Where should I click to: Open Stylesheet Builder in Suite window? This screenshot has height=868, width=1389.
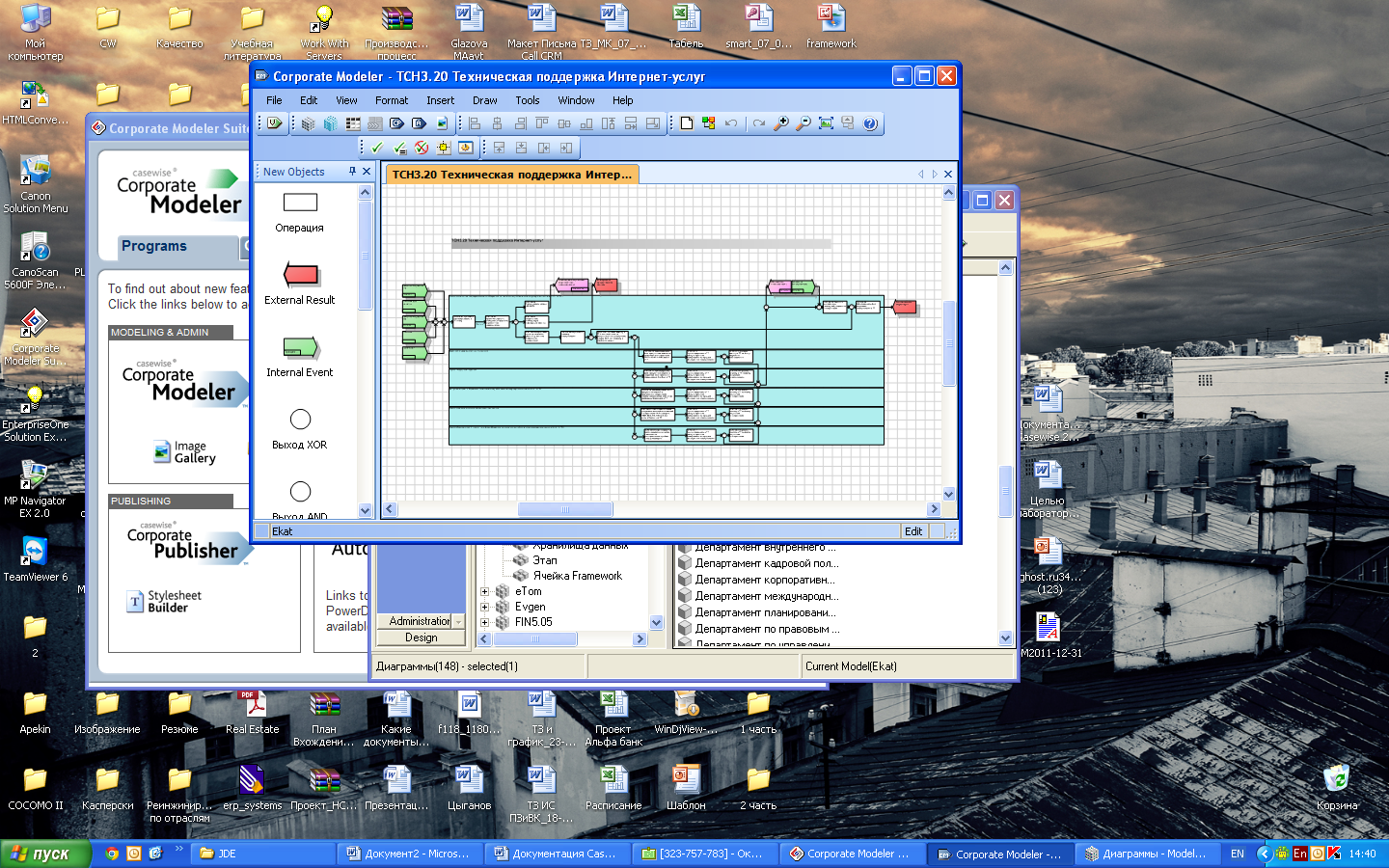tap(165, 602)
